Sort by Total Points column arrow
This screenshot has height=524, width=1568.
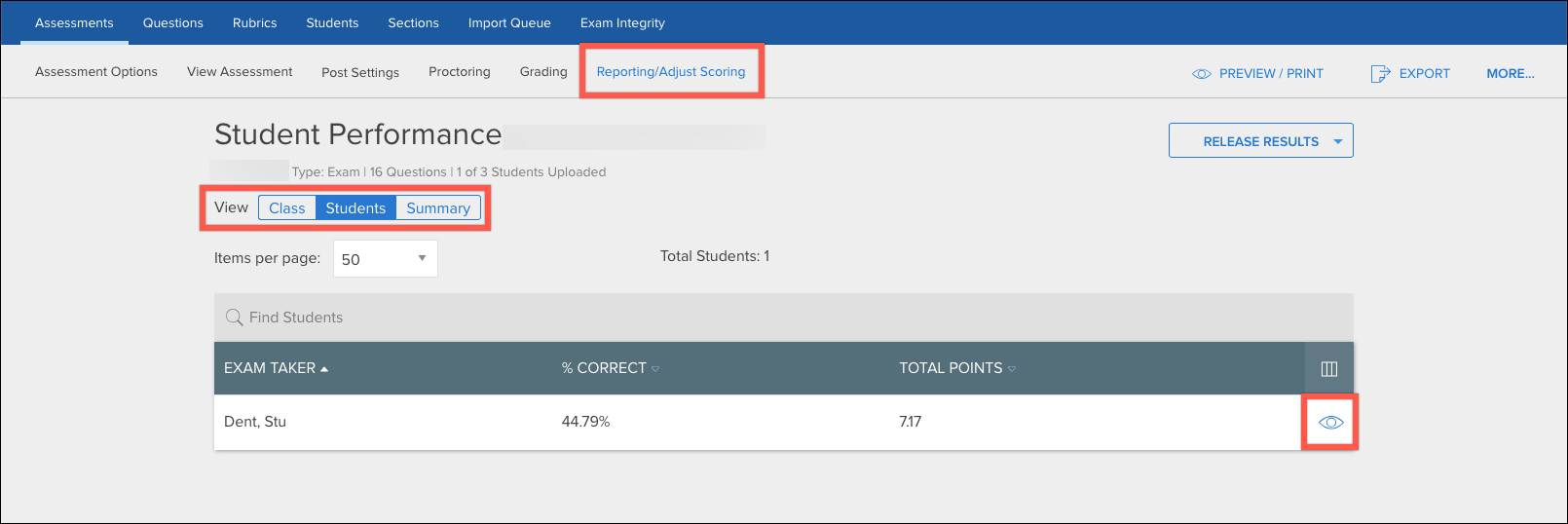point(1012,369)
